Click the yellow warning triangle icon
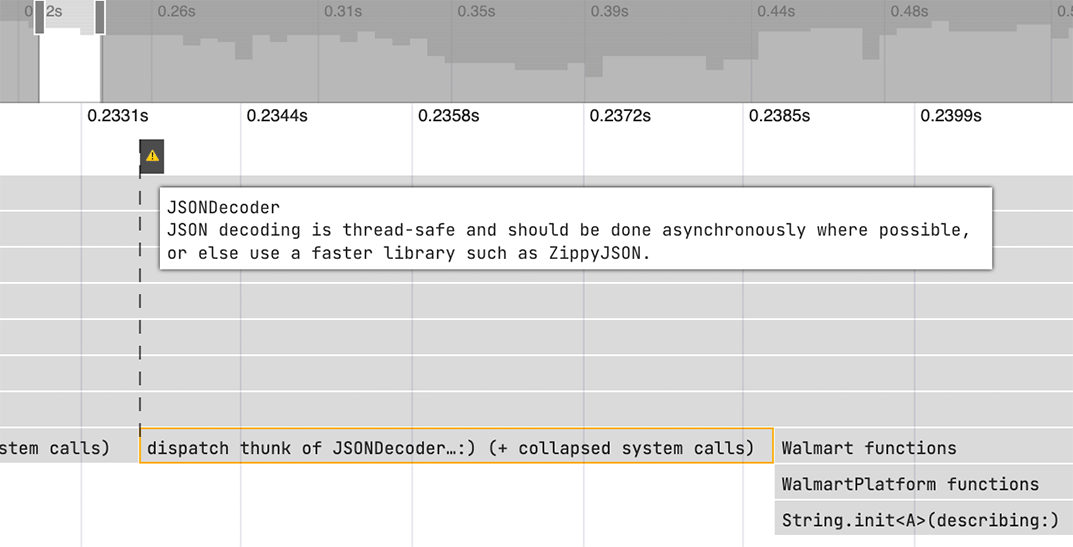This screenshot has height=547, width=1073. [152, 156]
